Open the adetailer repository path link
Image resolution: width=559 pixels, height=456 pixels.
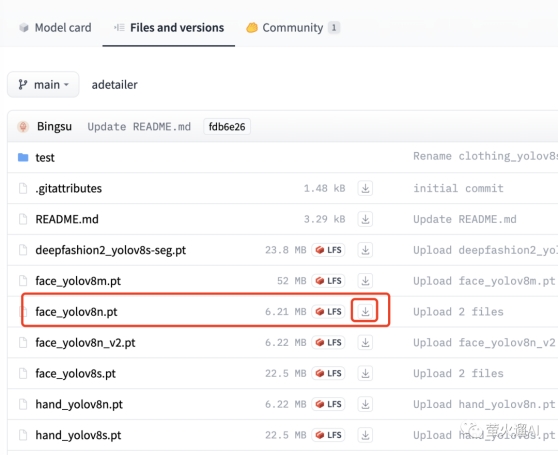click(x=114, y=85)
